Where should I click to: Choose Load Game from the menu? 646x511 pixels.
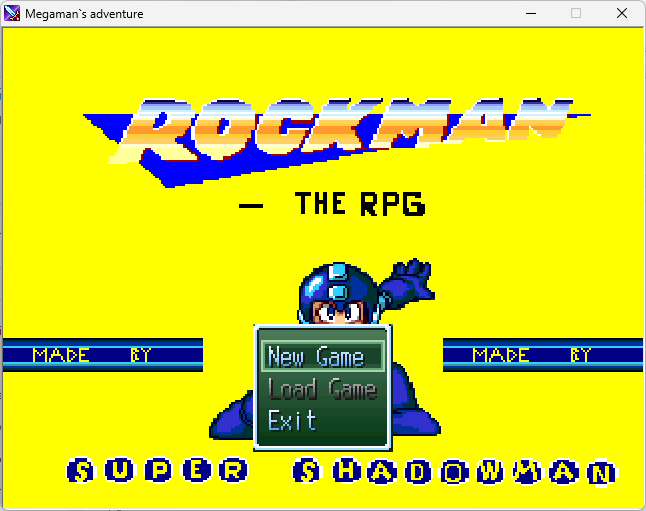tap(323, 389)
